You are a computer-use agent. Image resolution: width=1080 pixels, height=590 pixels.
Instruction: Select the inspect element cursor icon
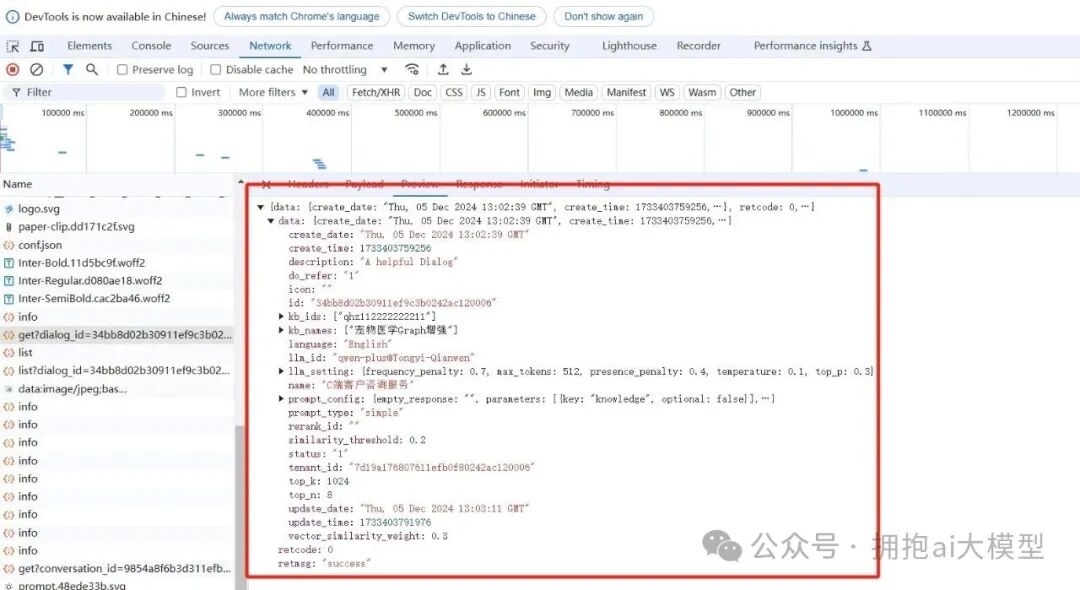pos(15,45)
